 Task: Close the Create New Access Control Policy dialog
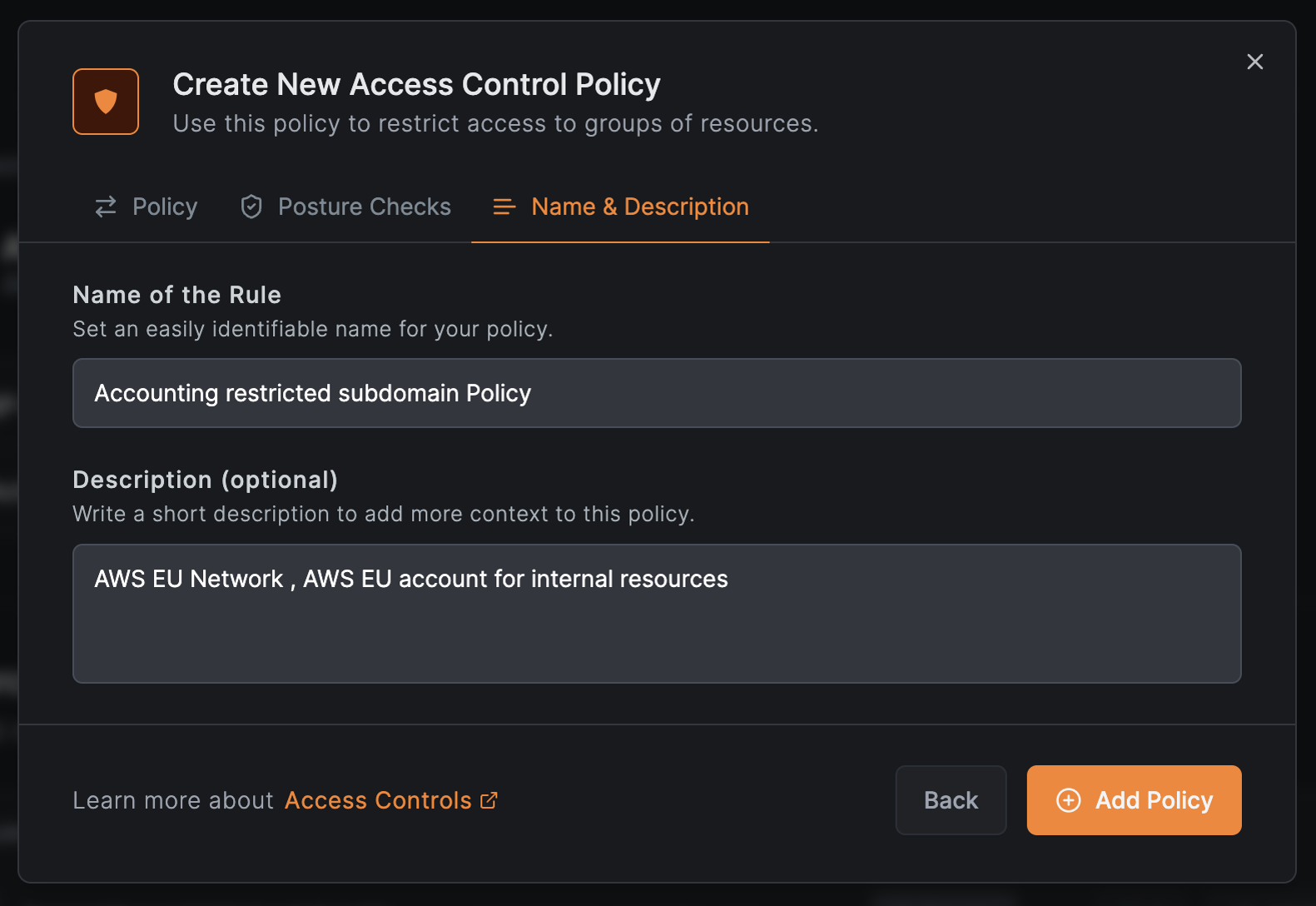1254,62
